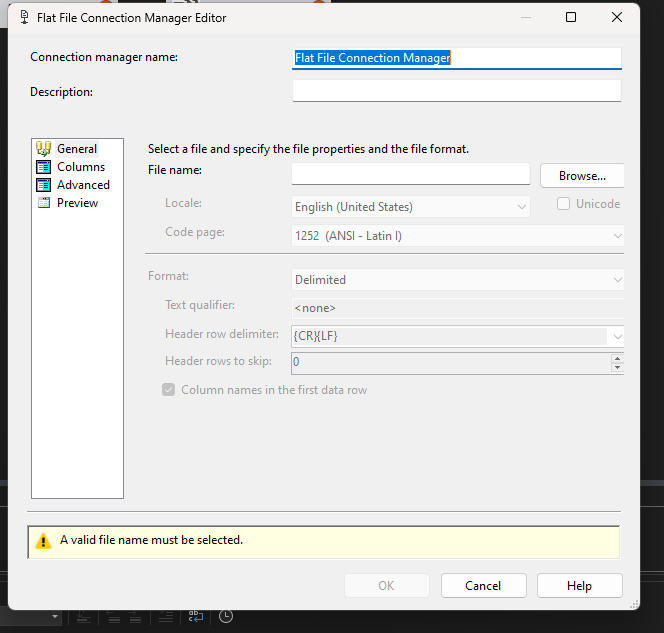Viewport: 664px width, 633px height.
Task: Open the Format dropdown showing Delimited
Action: 458,280
